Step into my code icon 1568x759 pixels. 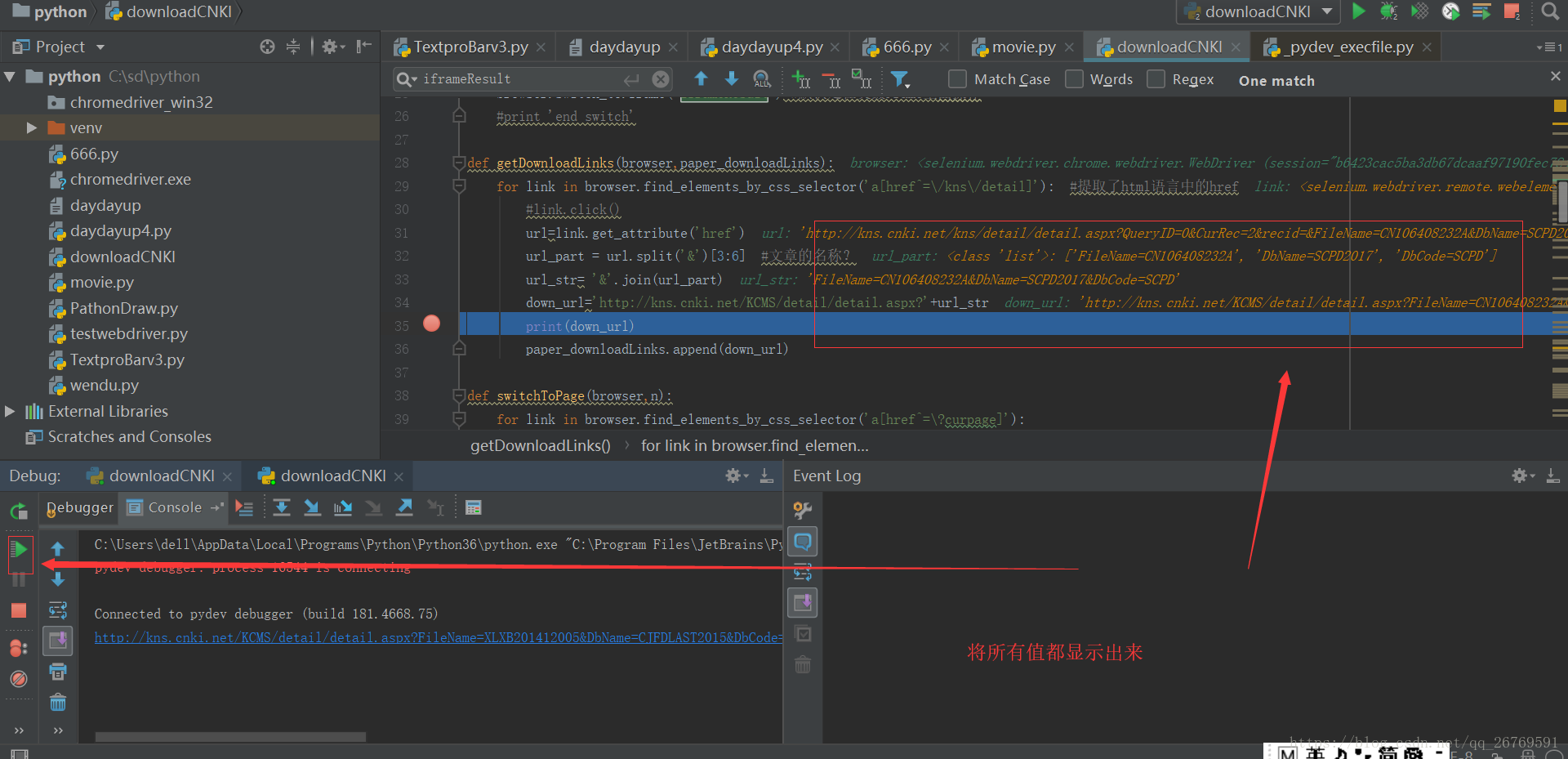(x=343, y=507)
